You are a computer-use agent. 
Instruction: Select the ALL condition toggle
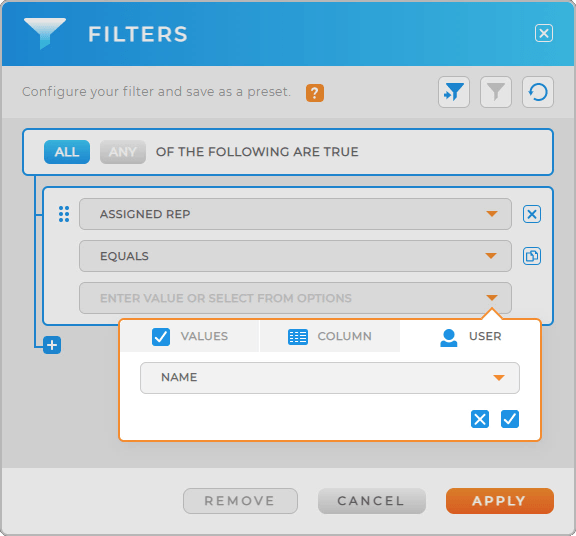tap(67, 152)
